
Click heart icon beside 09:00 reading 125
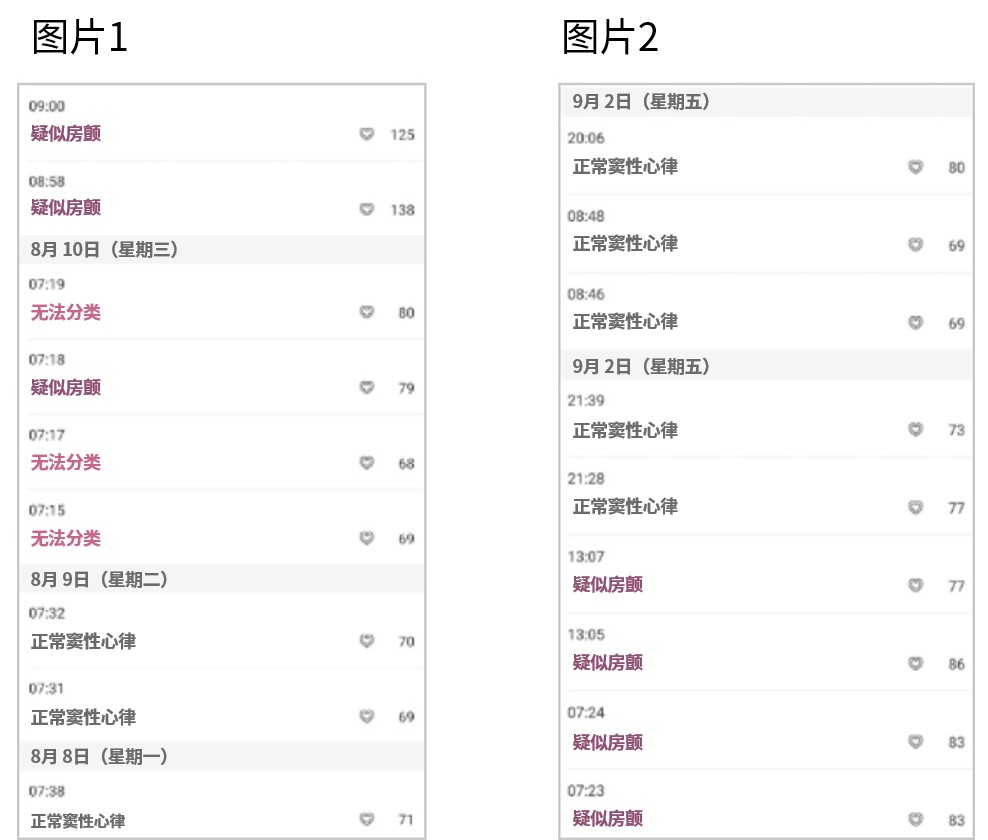[x=367, y=134]
